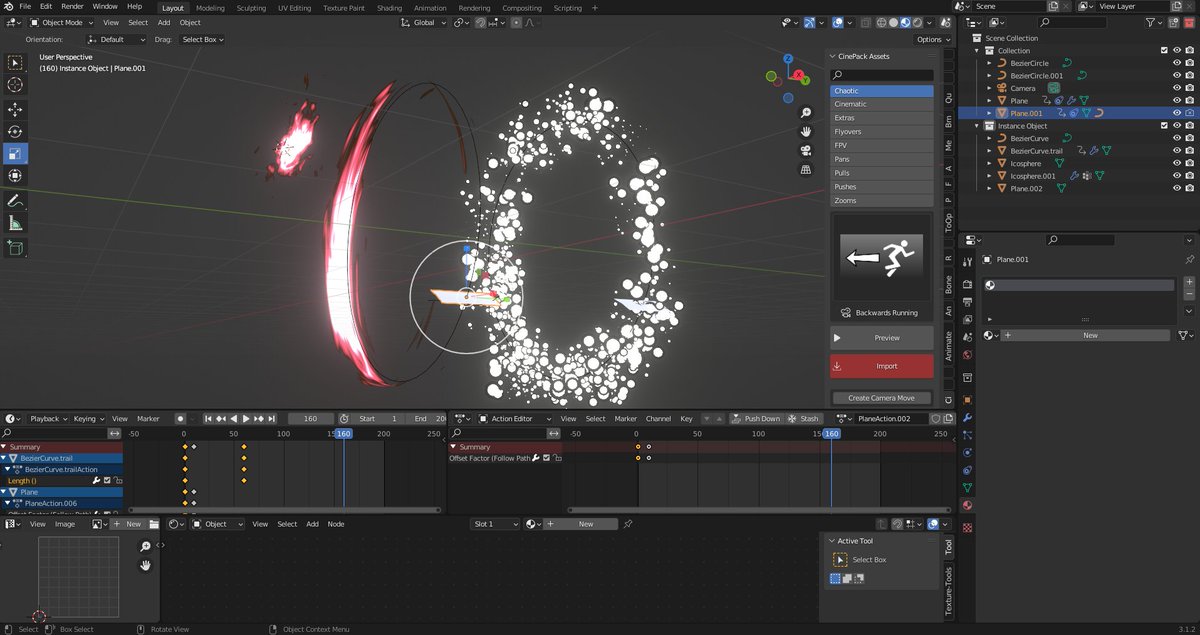Hide Camera object in the viewport

point(1177,88)
